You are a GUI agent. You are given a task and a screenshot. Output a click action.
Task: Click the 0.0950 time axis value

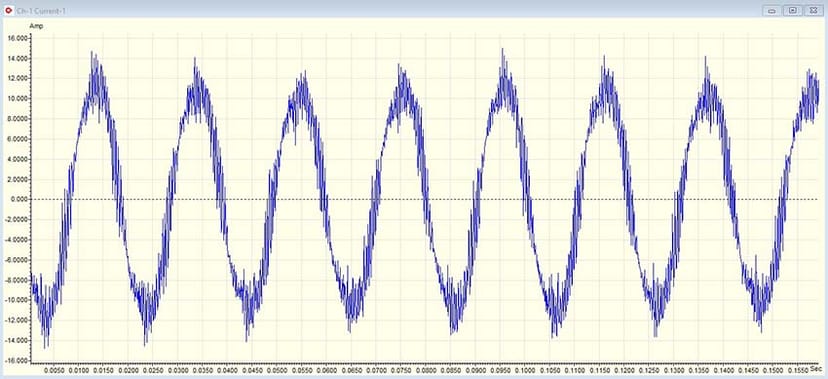pos(501,371)
